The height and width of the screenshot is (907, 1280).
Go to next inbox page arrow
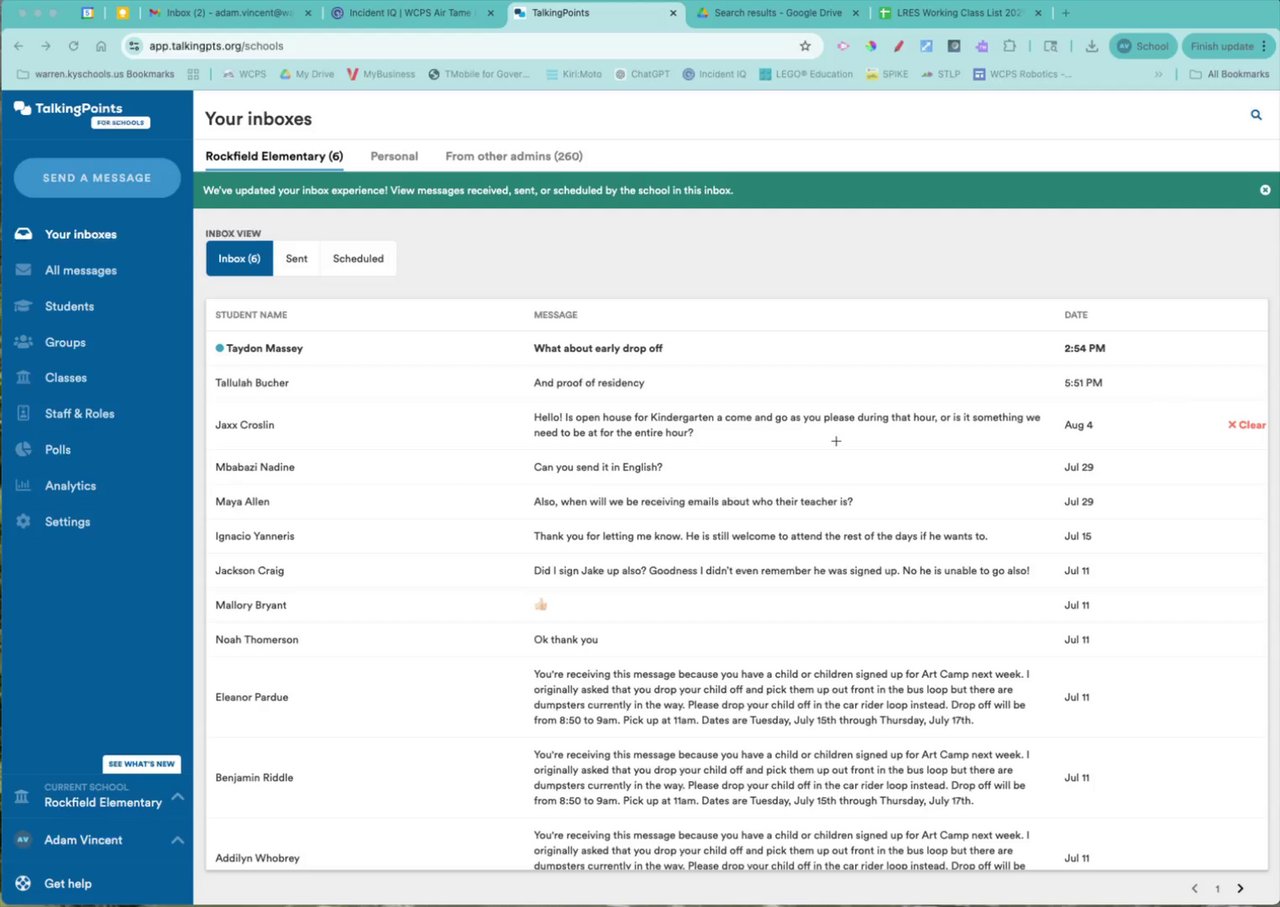click(x=1240, y=888)
